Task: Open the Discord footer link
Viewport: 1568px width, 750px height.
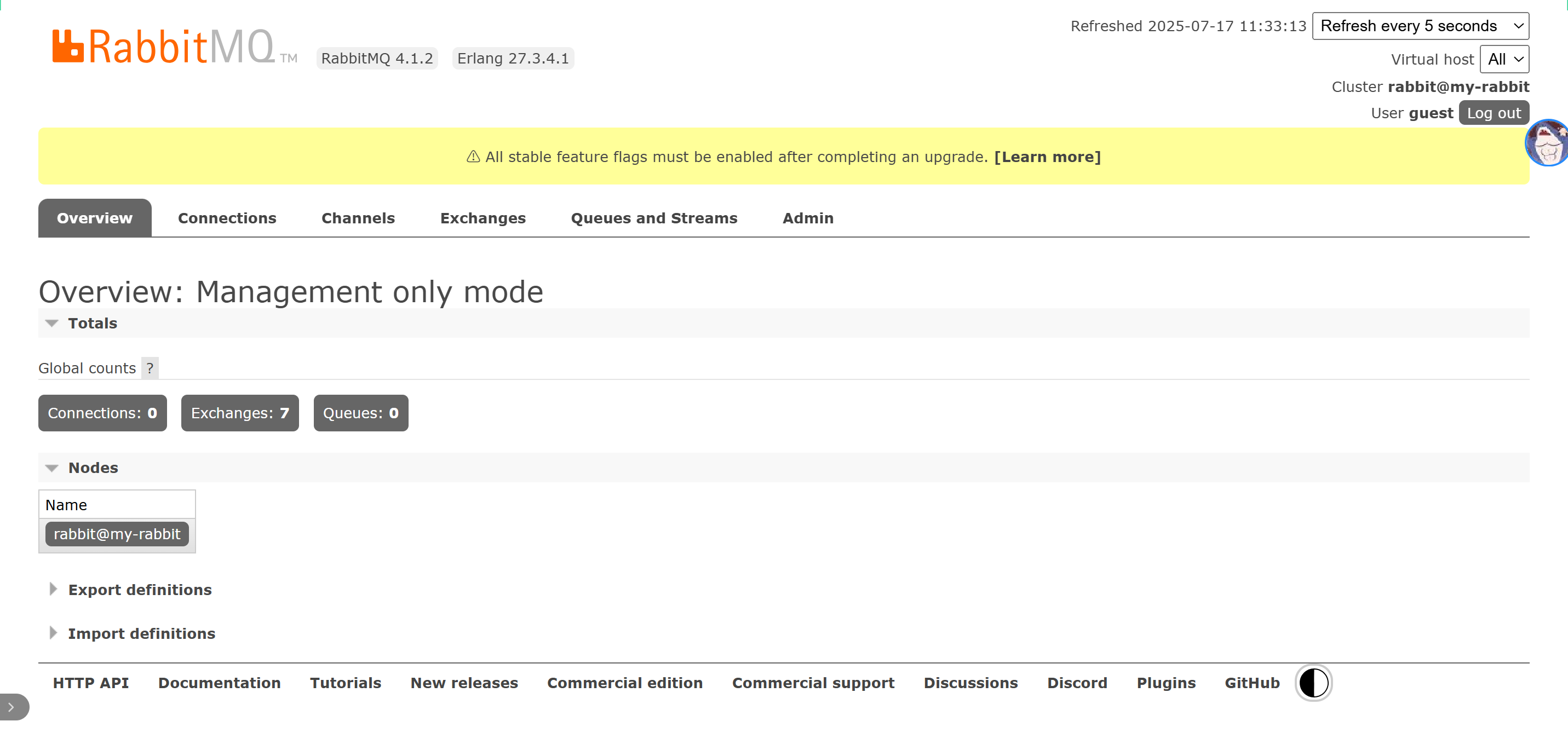Action: coord(1077,683)
